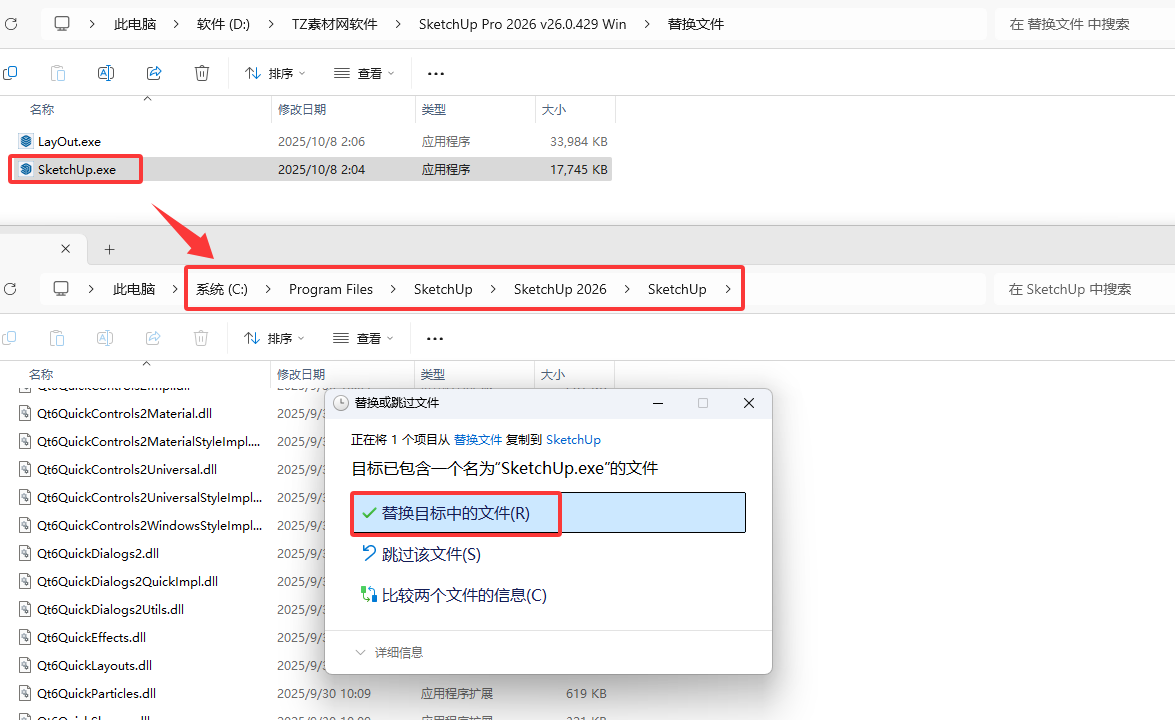This screenshot has width=1175, height=720.
Task: Open the See more ellipsis on the top toolbar
Action: [x=434, y=72]
